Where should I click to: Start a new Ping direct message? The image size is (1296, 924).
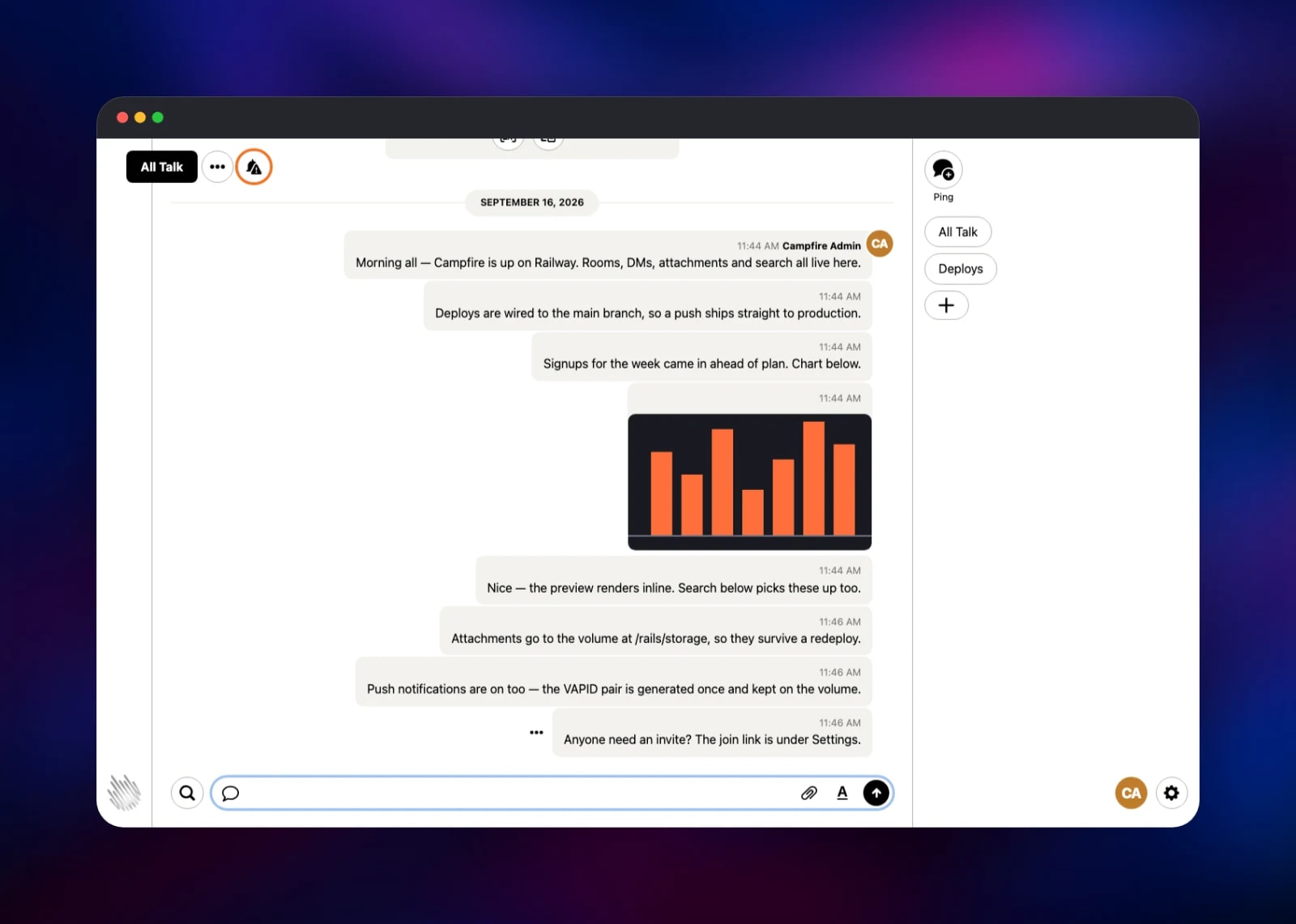pyautogui.click(x=944, y=170)
